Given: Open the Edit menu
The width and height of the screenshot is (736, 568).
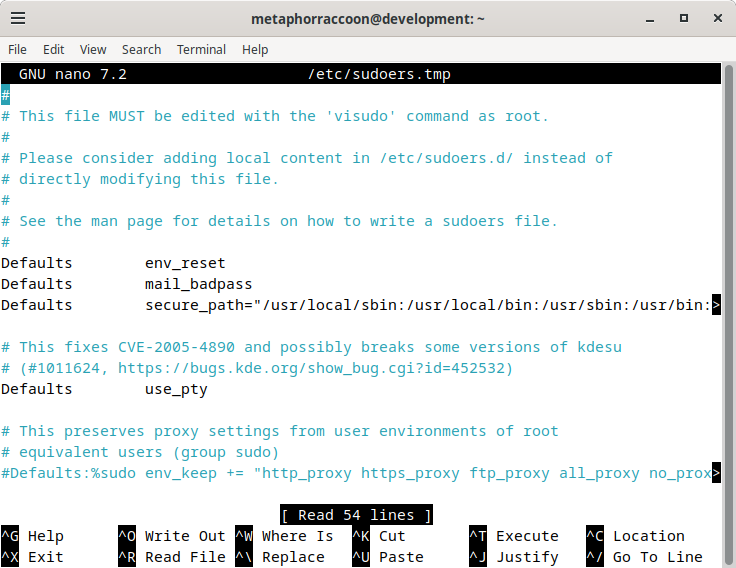Looking at the screenshot, I should click(x=54, y=49).
